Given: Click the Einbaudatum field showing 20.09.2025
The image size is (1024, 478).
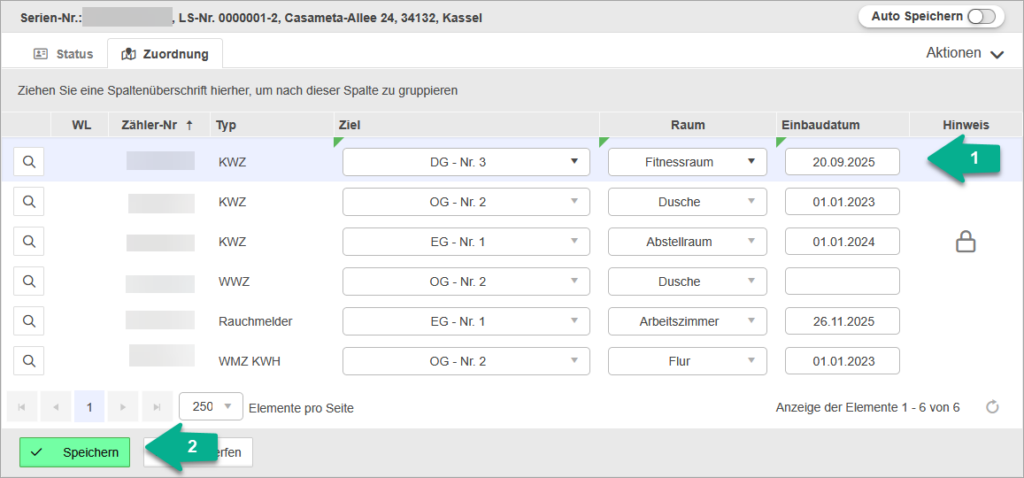Looking at the screenshot, I should point(842,161).
